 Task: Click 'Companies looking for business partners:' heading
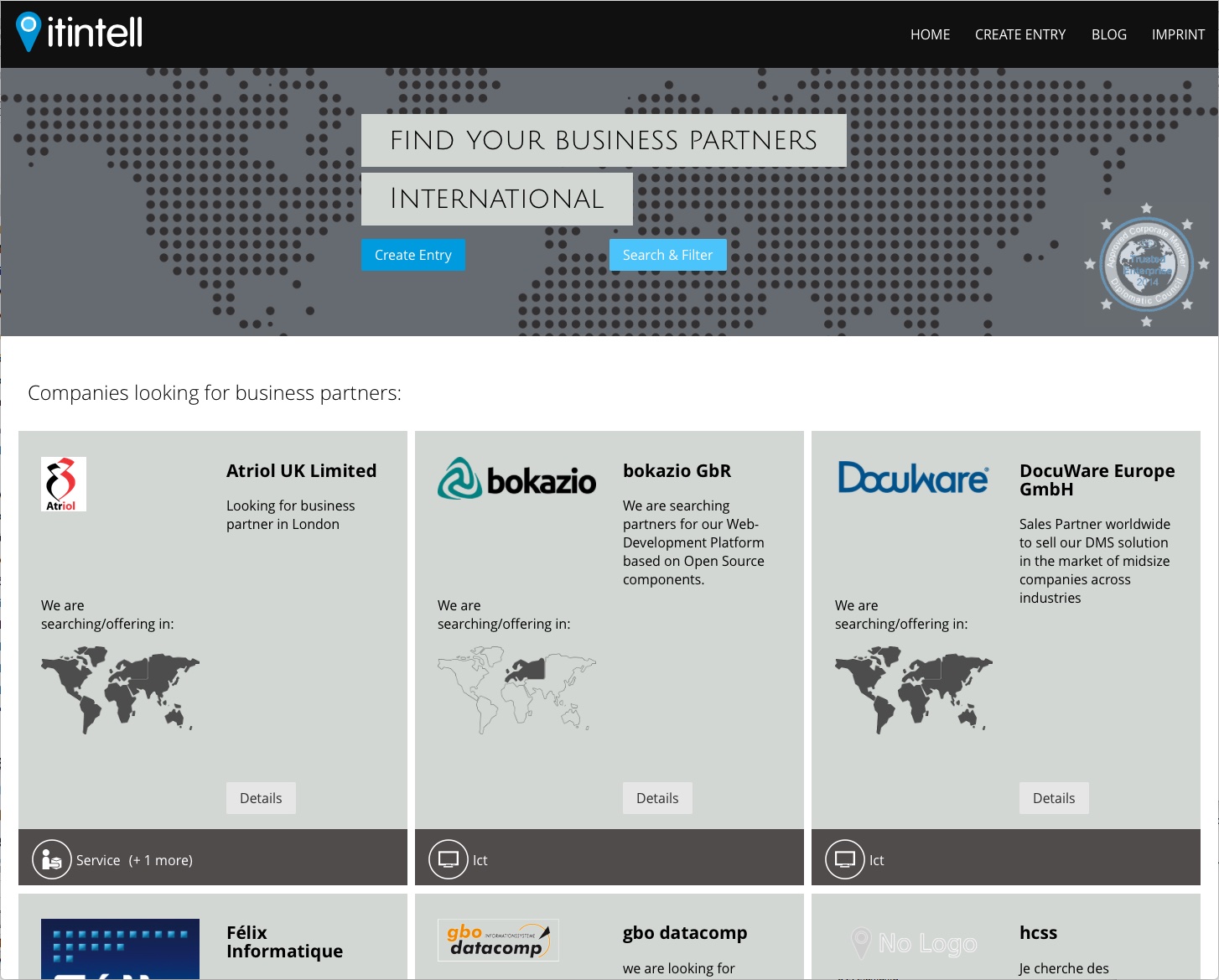click(x=215, y=393)
